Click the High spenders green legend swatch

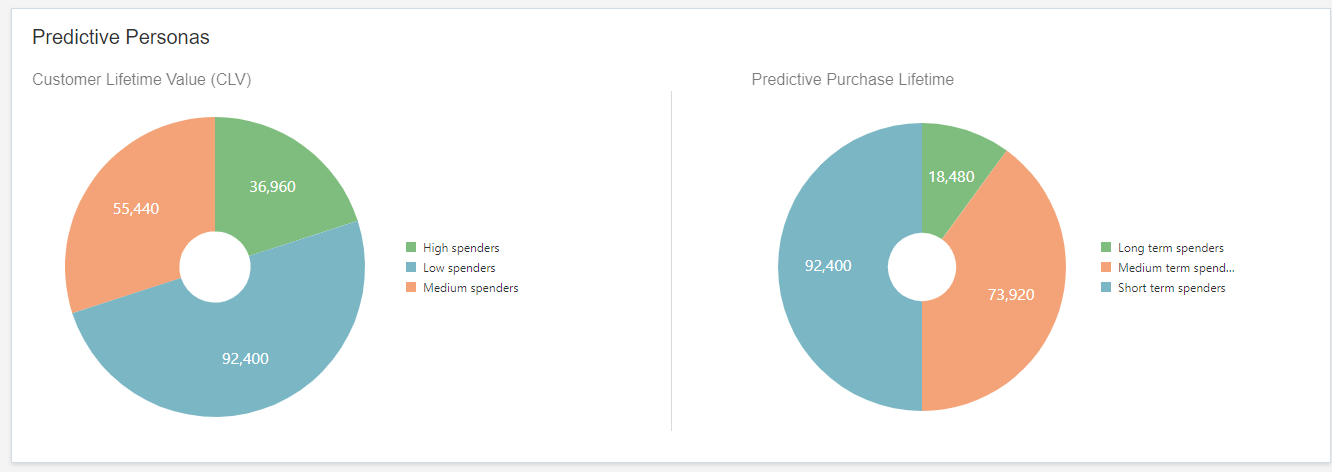(411, 248)
